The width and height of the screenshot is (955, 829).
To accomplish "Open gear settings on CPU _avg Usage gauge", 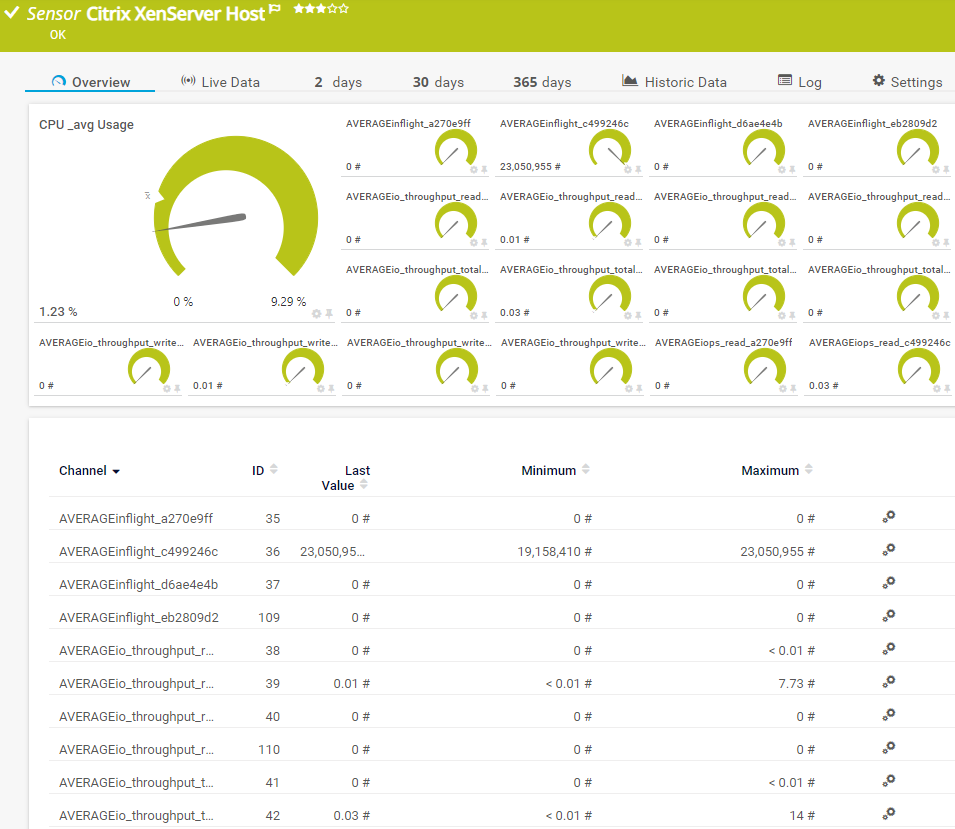I will tap(317, 313).
